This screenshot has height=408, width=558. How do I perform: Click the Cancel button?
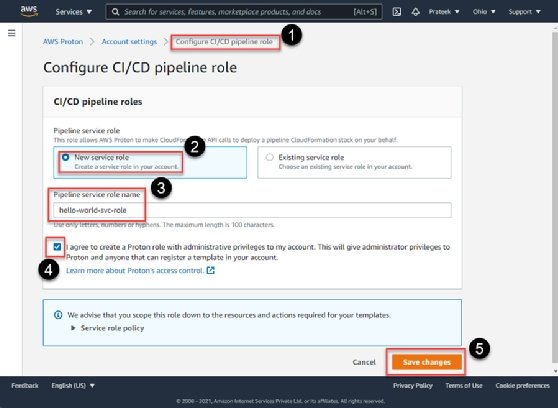[364, 362]
